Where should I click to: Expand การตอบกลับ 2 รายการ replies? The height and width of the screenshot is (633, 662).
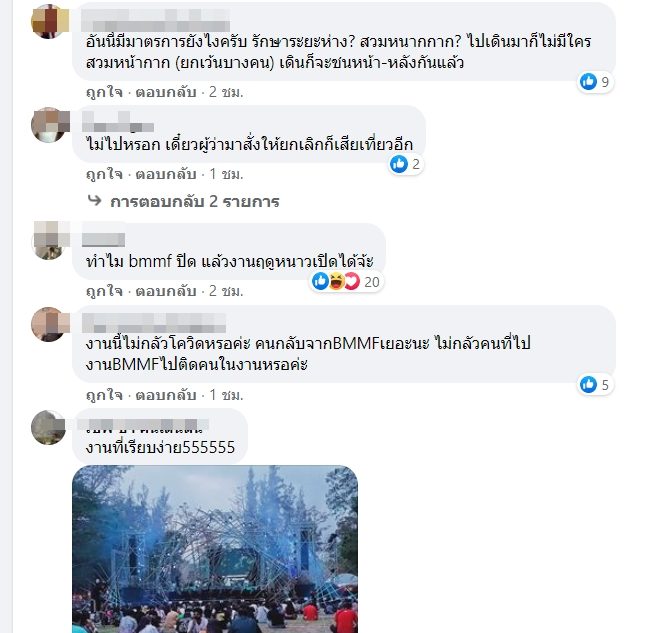coord(195,201)
